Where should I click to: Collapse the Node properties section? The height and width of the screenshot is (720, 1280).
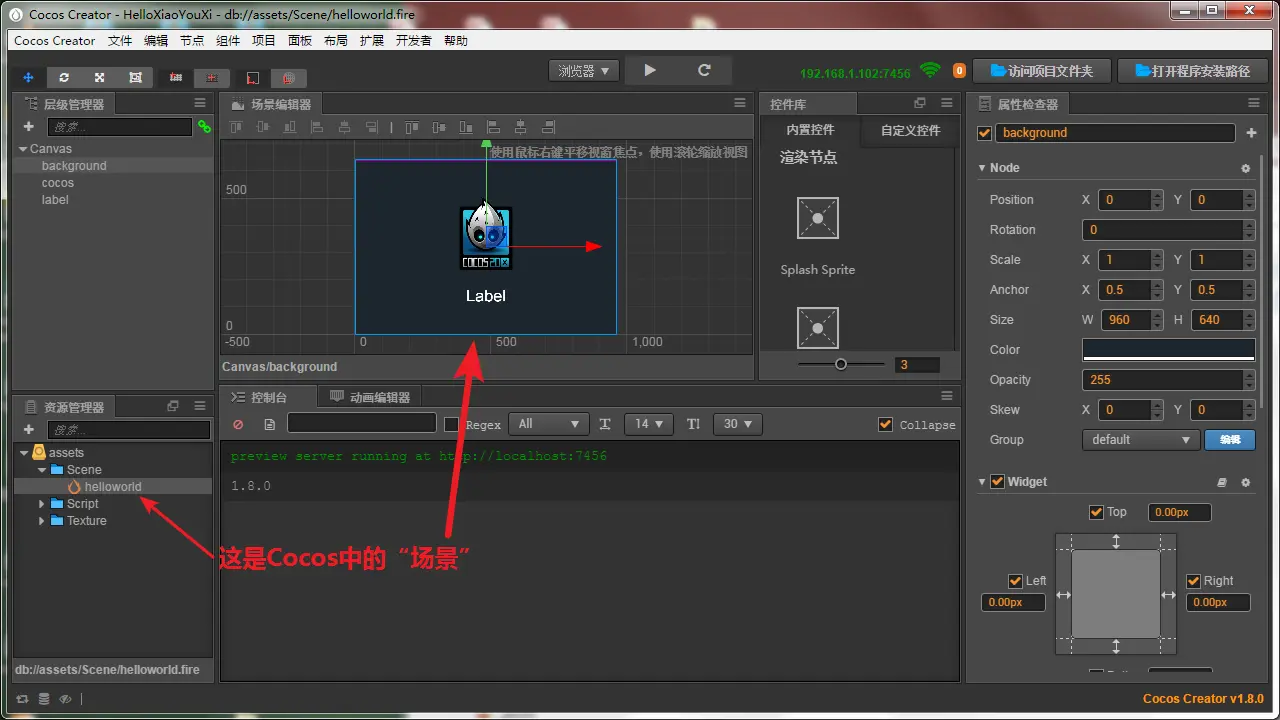pyautogui.click(x=982, y=168)
